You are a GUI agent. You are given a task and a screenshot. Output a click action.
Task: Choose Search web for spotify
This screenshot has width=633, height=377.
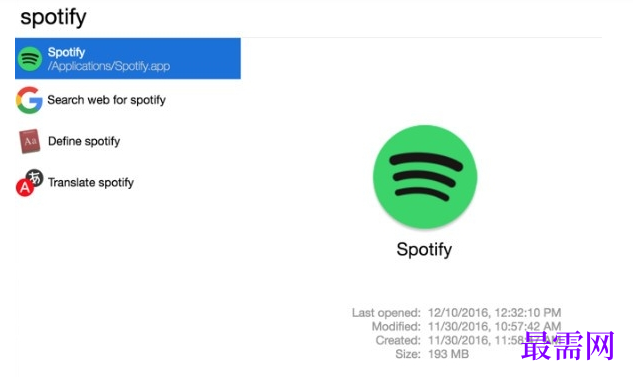[x=107, y=100]
